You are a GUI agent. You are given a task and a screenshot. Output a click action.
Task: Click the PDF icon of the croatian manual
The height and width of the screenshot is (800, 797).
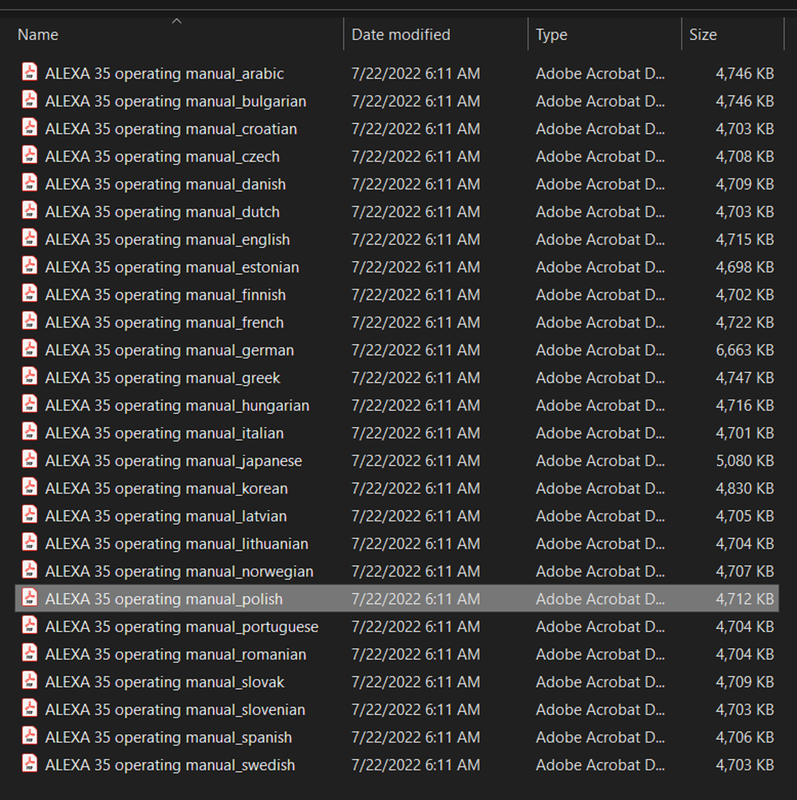[30, 127]
